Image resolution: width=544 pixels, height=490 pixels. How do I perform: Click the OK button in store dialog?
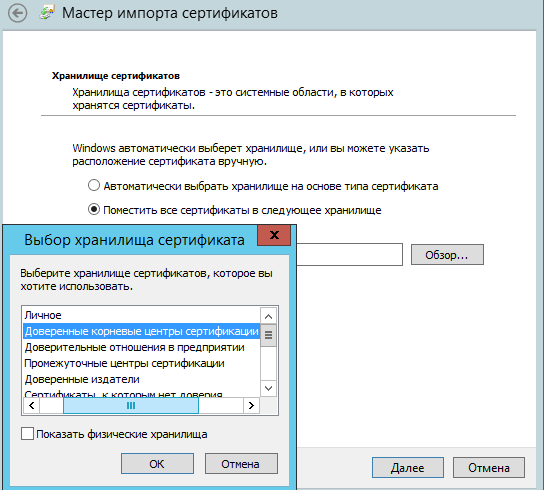pos(157,464)
